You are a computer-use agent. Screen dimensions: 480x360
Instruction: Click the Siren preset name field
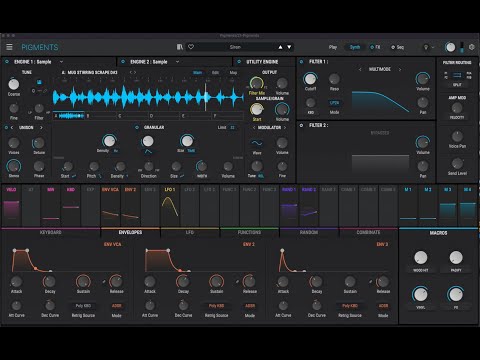pos(235,47)
